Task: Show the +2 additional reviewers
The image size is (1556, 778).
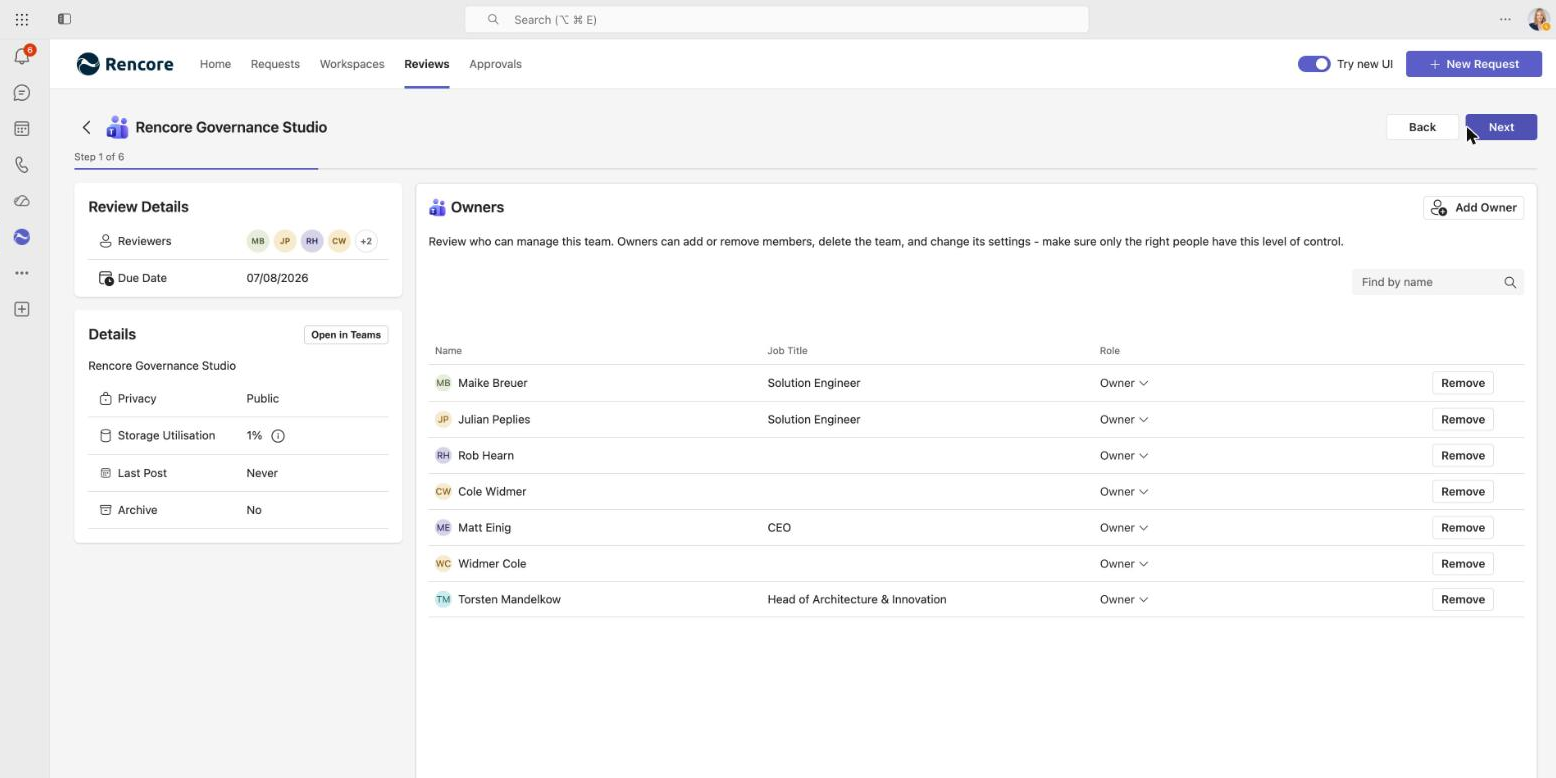Action: 366,241
